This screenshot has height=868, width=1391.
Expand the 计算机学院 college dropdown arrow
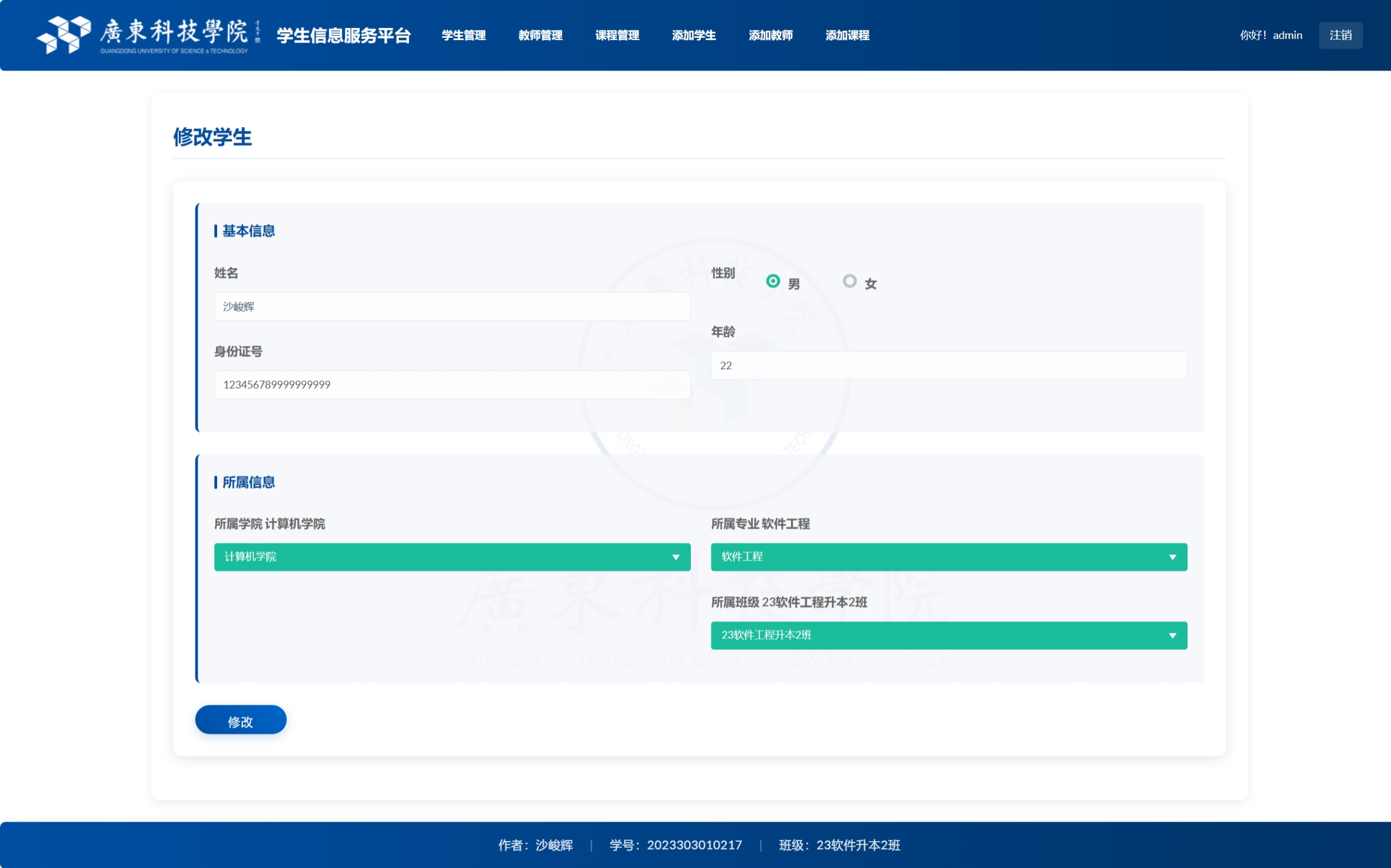tap(675, 557)
